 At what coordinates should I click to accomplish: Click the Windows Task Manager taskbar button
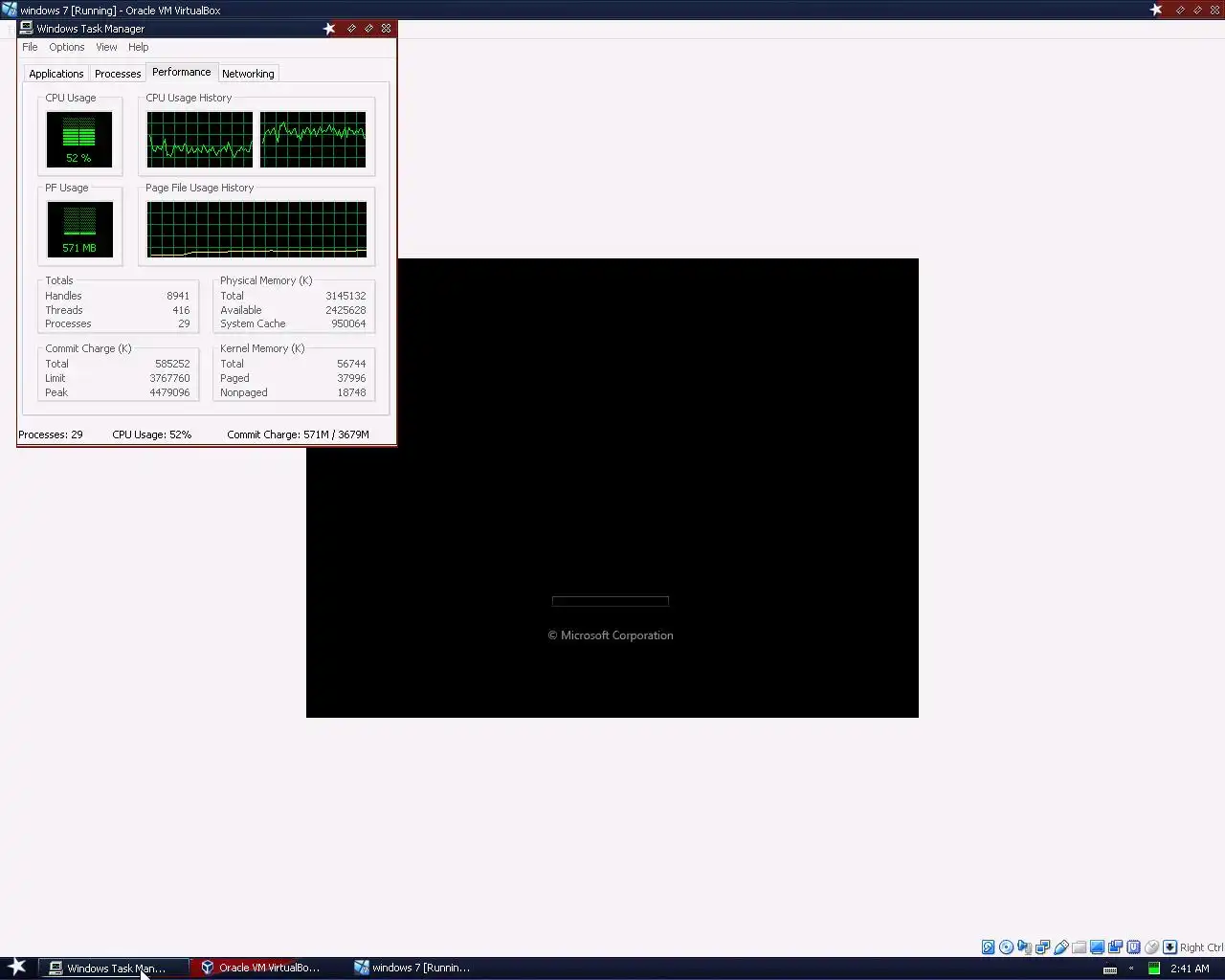[115, 968]
